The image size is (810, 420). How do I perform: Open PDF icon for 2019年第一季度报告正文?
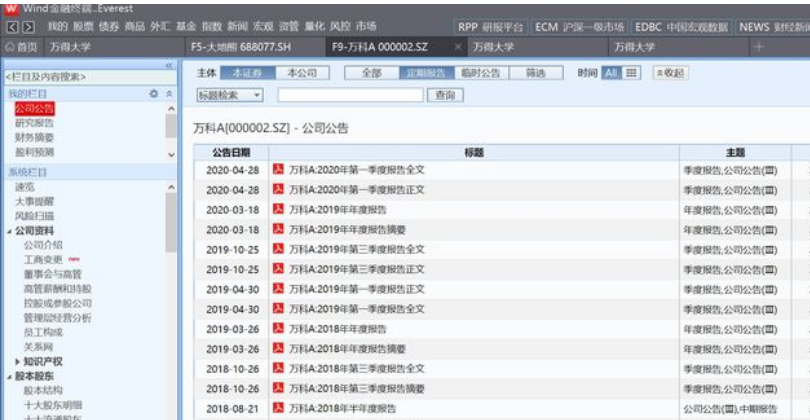(x=278, y=288)
